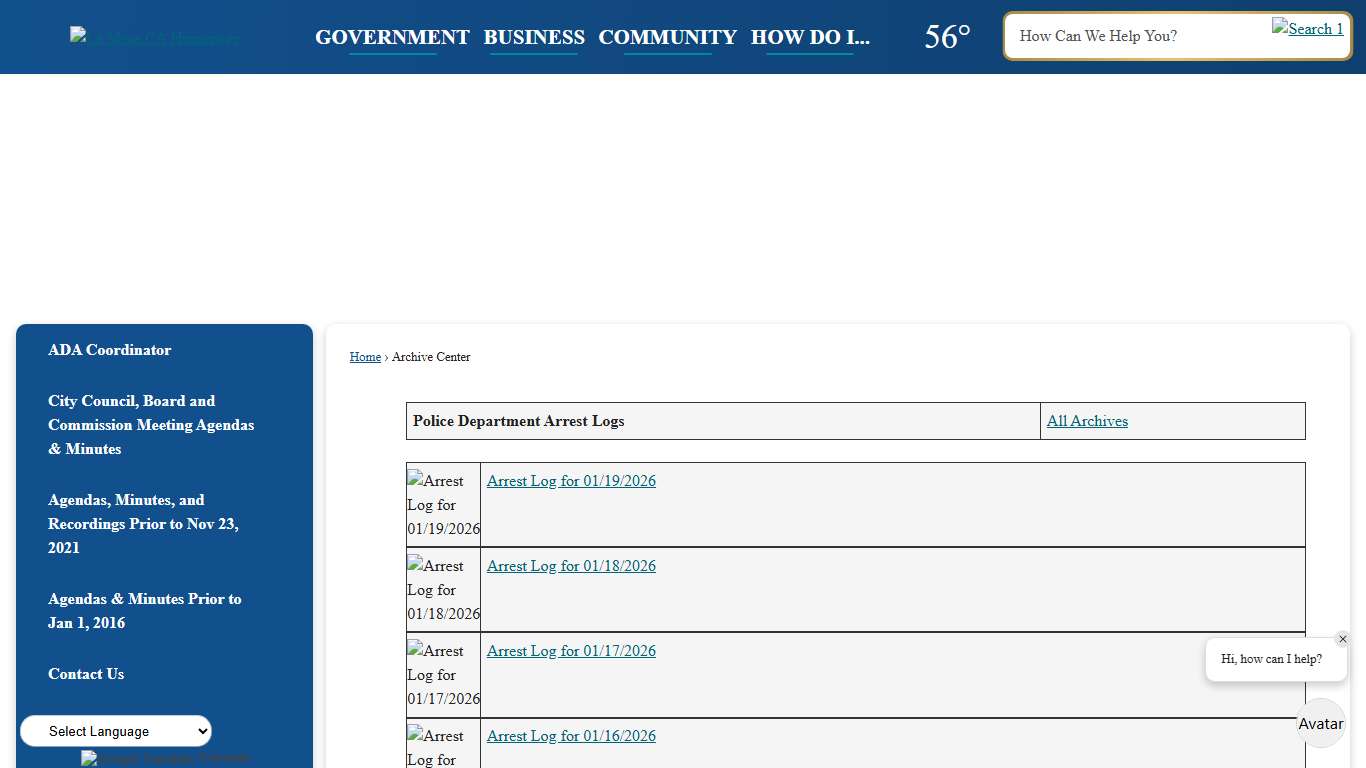The image size is (1366, 768).
Task: Open the All Archives link
Action: click(1087, 421)
